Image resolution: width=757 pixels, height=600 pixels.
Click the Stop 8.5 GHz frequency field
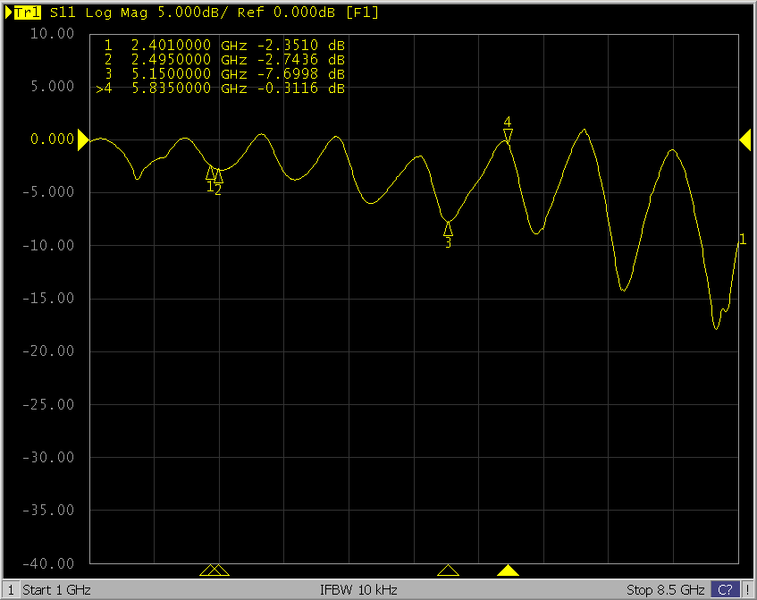click(666, 589)
